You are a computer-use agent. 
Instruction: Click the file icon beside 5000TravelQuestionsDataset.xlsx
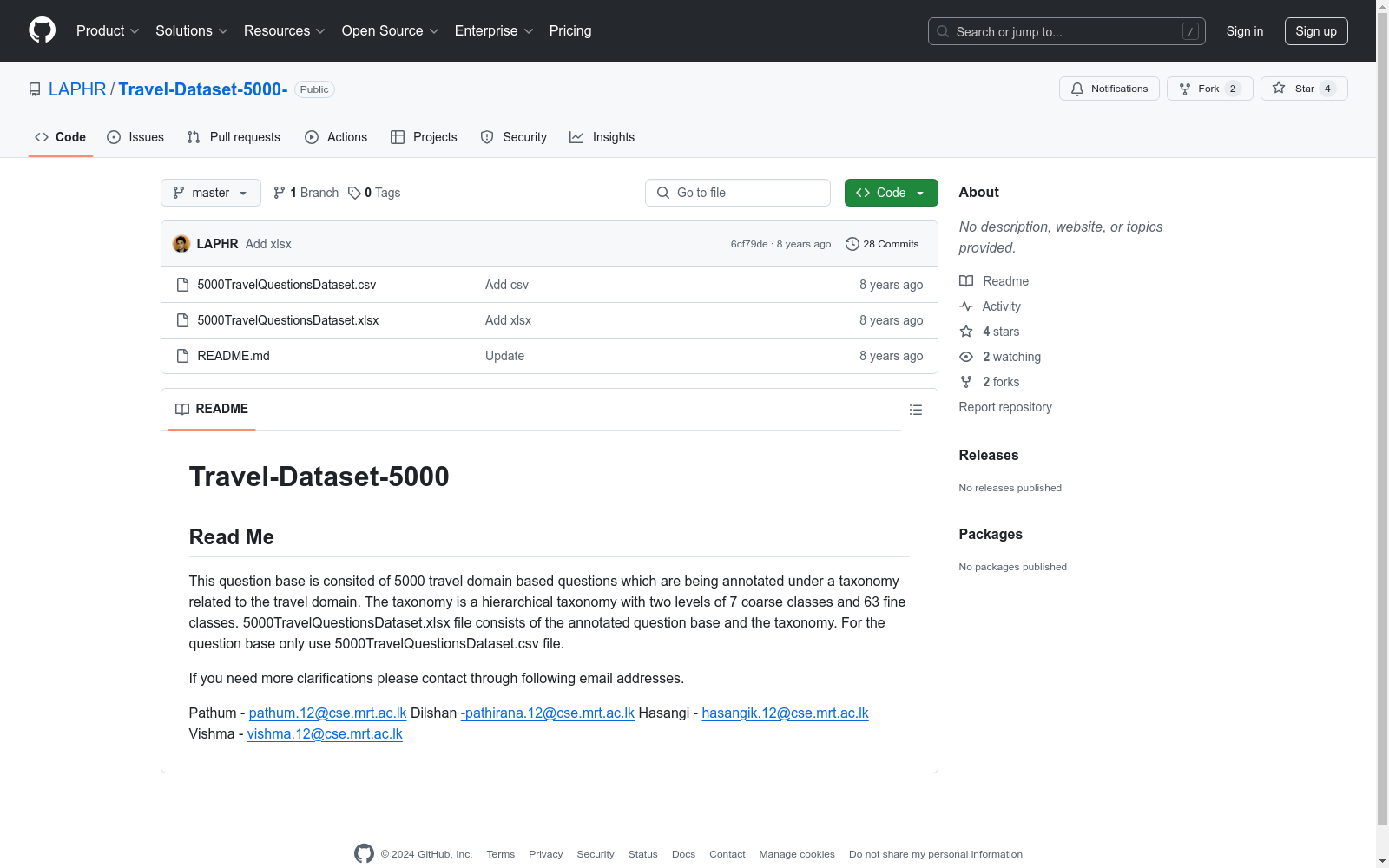[x=182, y=320]
